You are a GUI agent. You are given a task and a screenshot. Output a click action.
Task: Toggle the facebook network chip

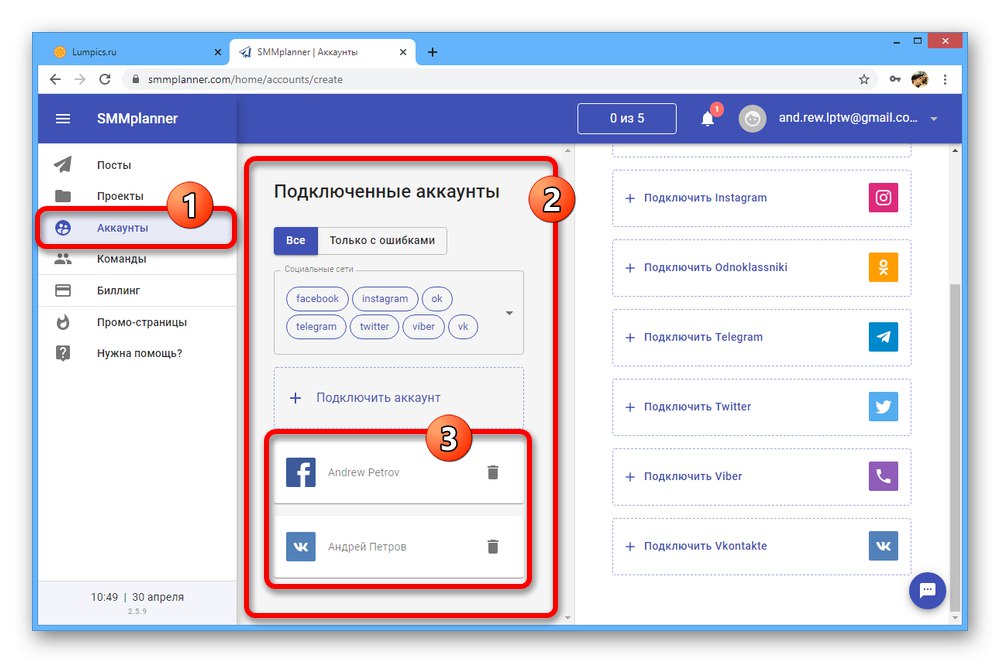pos(317,298)
